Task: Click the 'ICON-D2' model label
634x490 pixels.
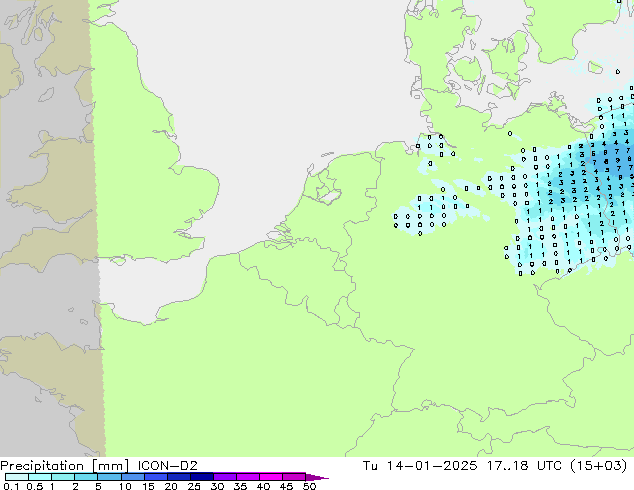Action: tap(167, 466)
